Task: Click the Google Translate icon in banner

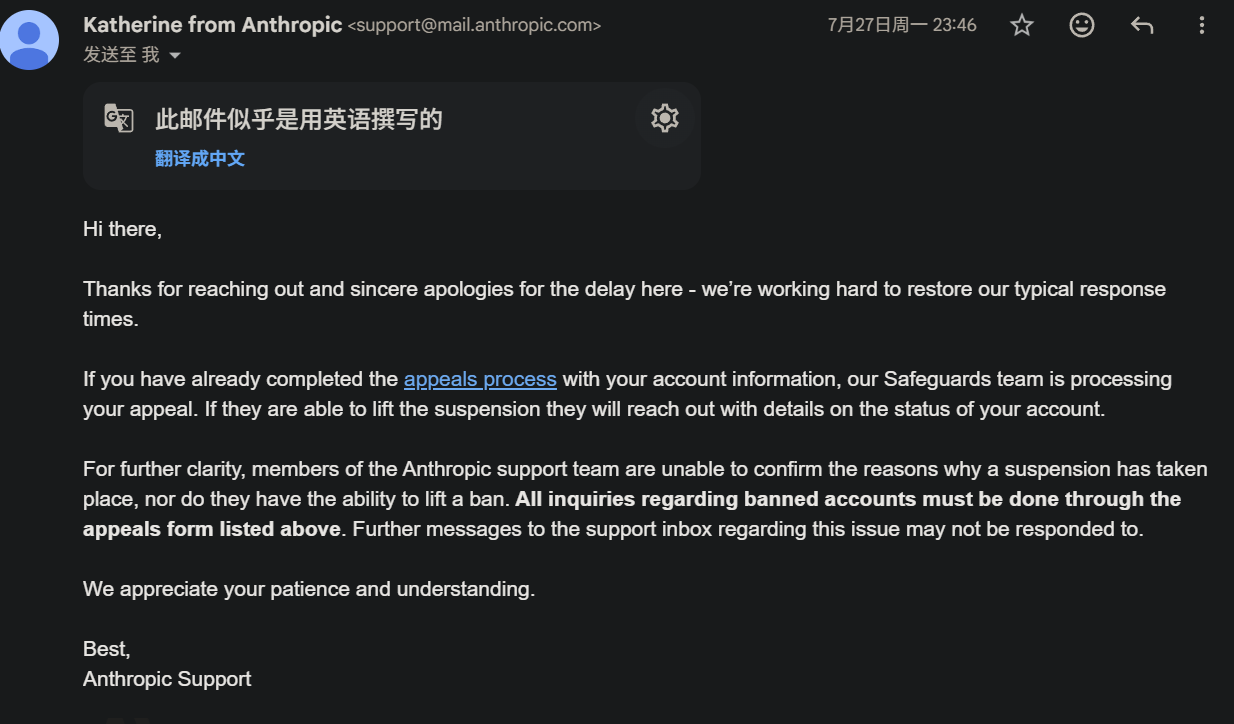Action: pyautogui.click(x=119, y=118)
